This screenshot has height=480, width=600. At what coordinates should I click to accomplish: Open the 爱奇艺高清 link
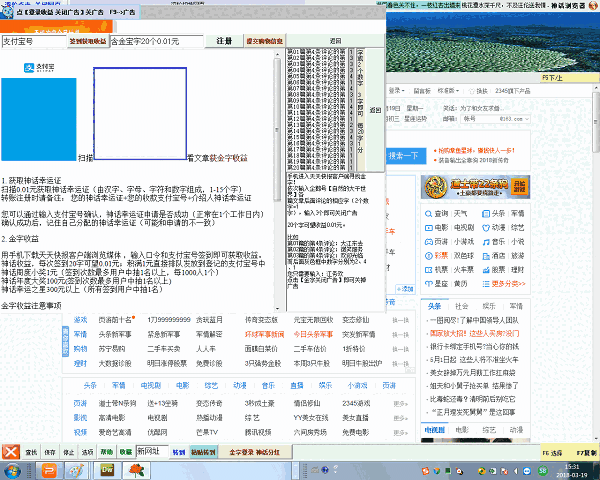[115, 432]
